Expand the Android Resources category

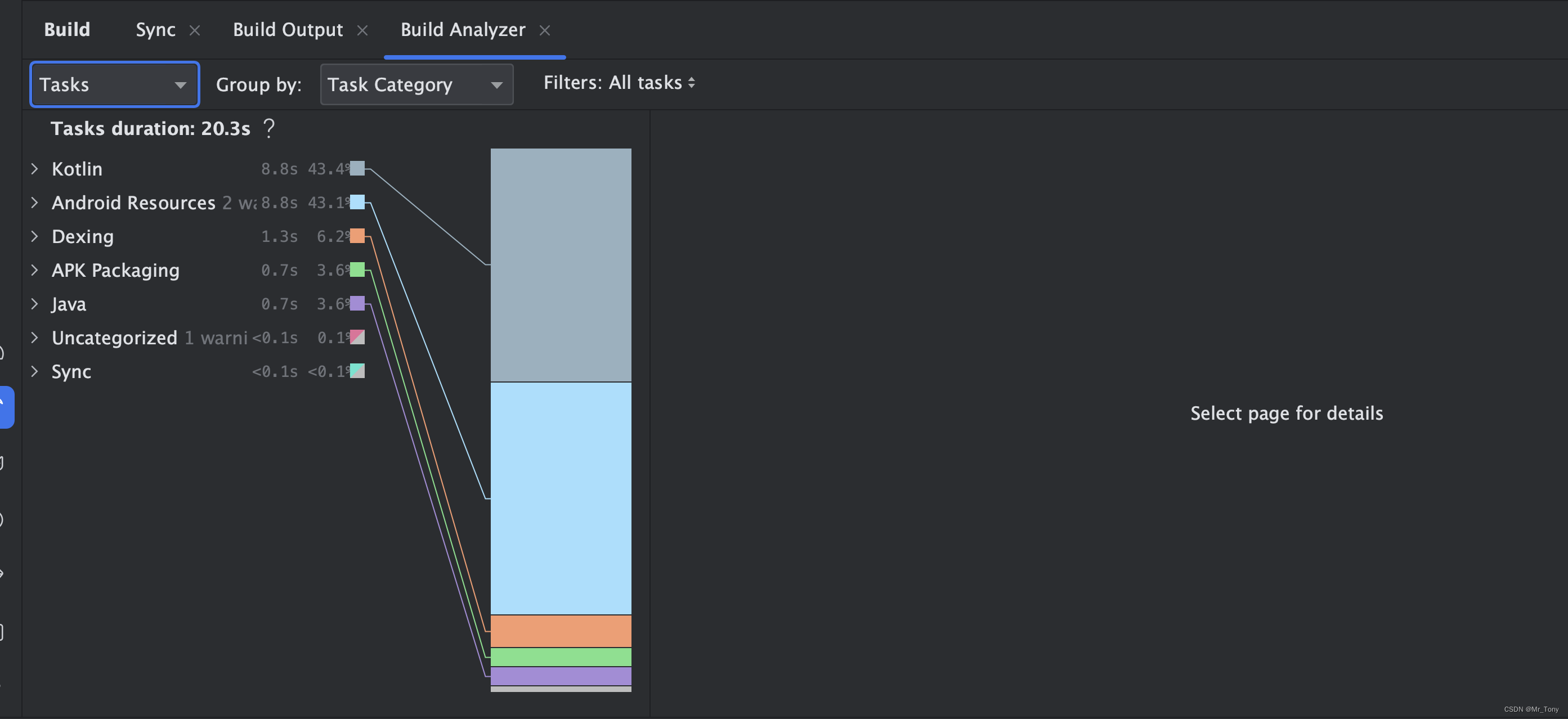tap(35, 203)
